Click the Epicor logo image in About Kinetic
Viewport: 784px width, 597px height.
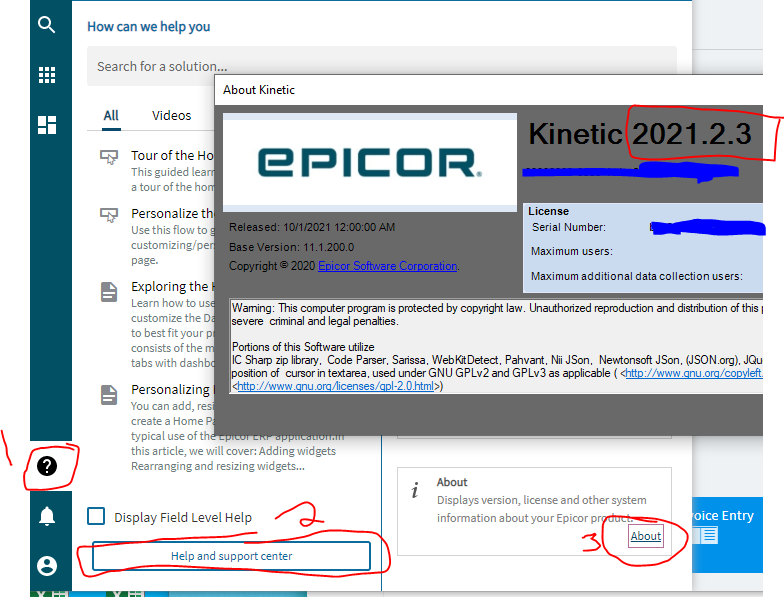click(370, 162)
